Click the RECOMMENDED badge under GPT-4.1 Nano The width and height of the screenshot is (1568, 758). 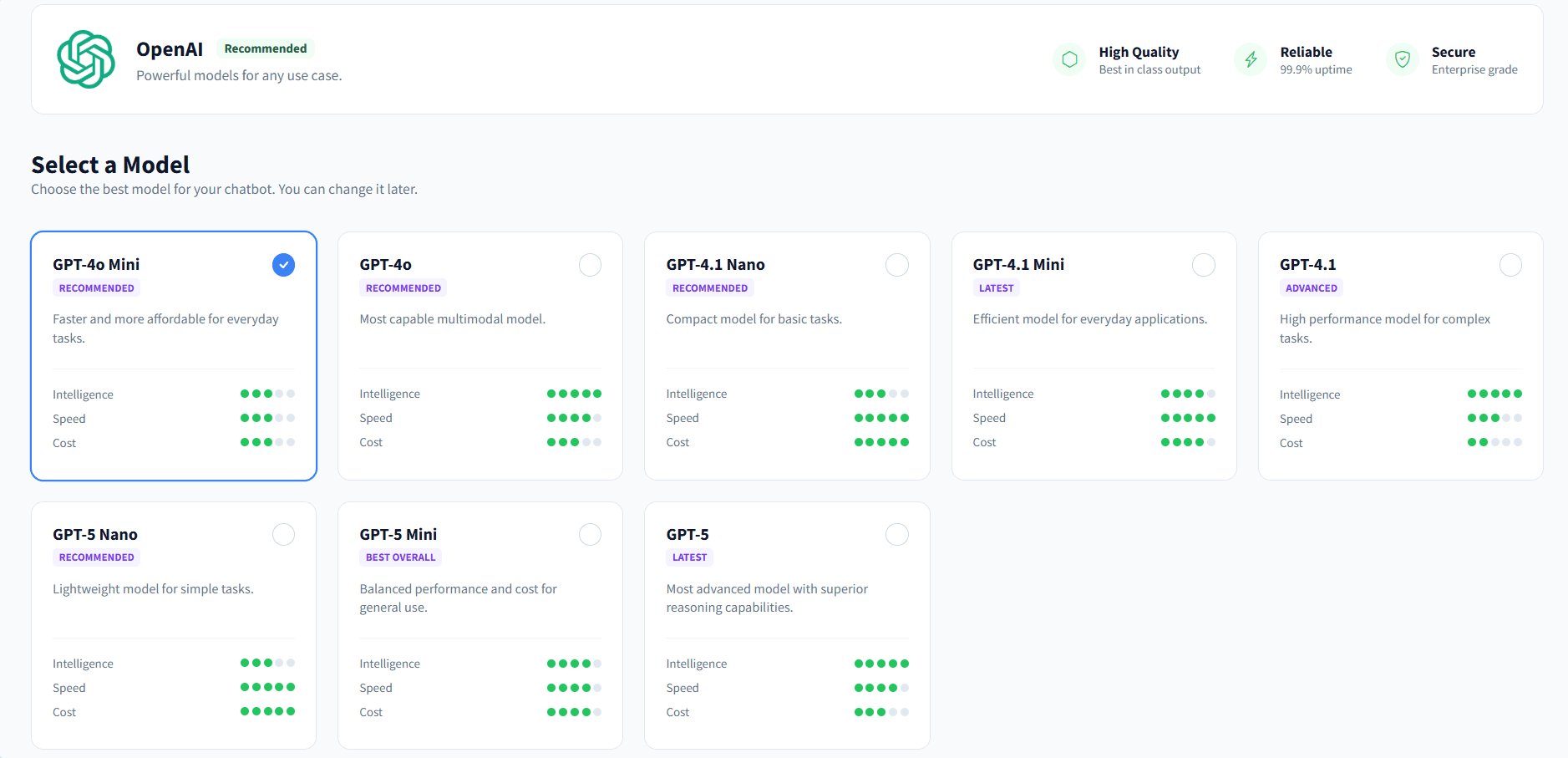pyautogui.click(x=710, y=288)
